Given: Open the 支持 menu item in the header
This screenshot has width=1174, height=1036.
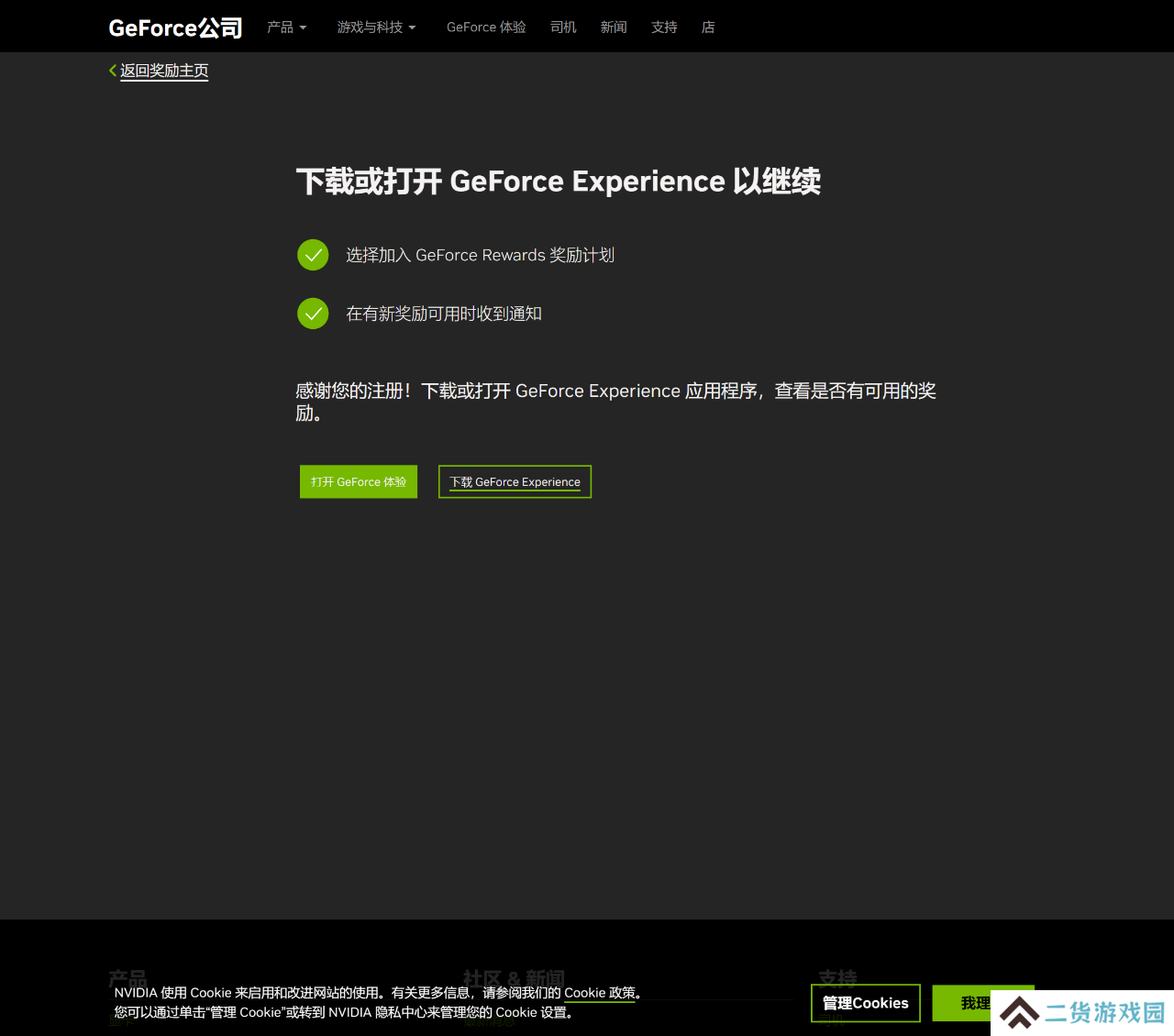Looking at the screenshot, I should (x=664, y=28).
